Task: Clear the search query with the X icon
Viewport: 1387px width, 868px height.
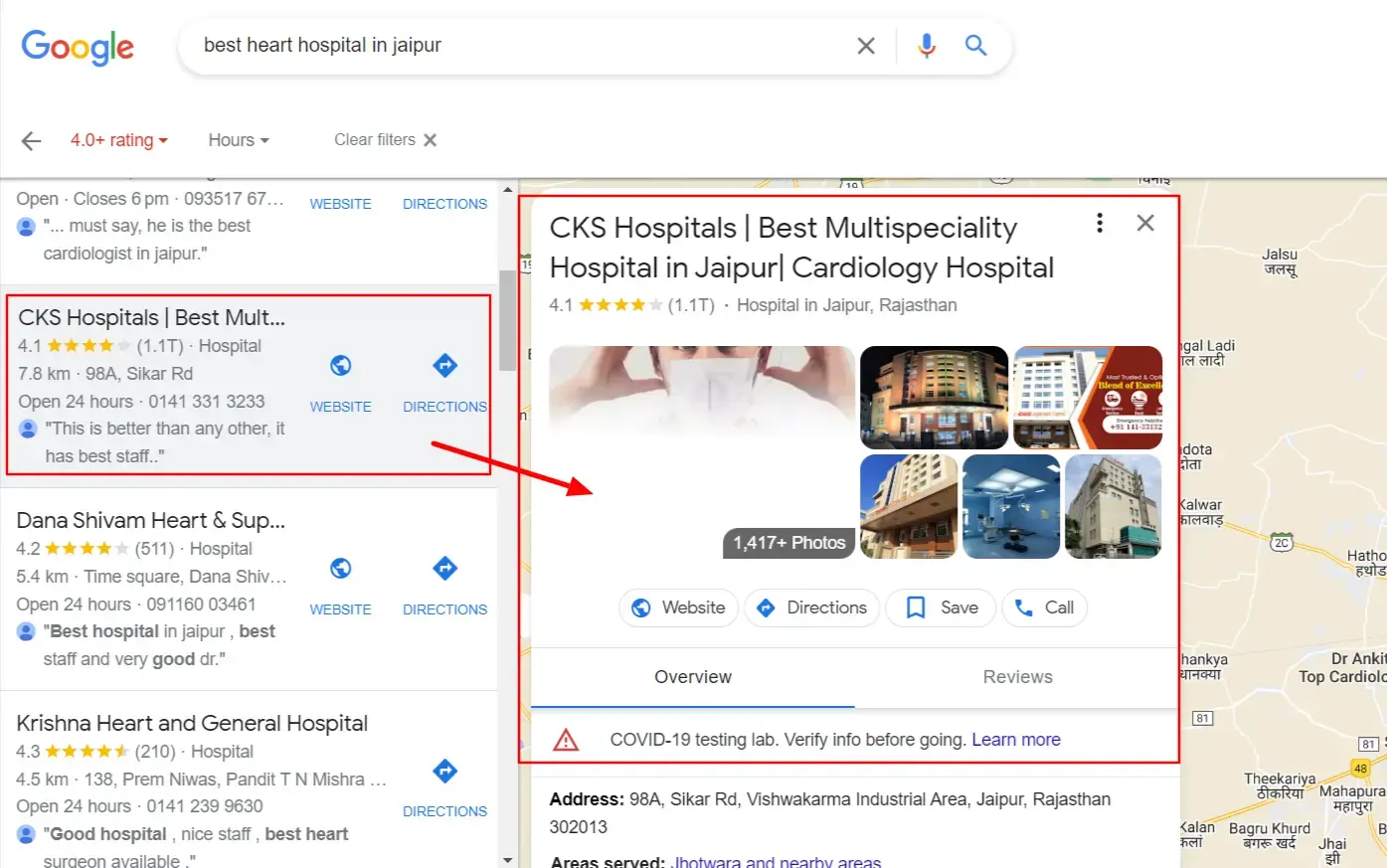Action: tap(866, 46)
